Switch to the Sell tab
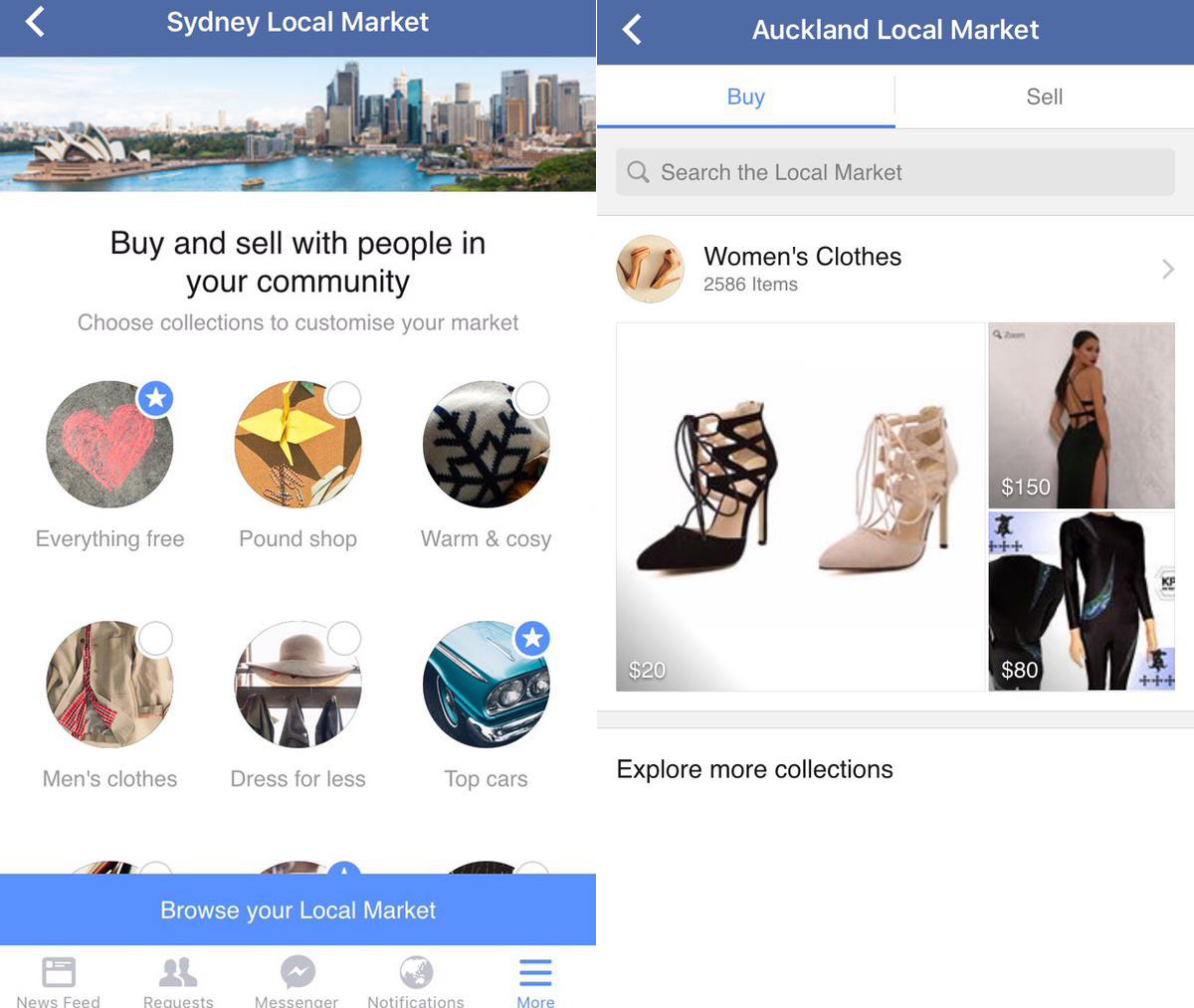This screenshot has width=1194, height=1008. [x=1045, y=97]
